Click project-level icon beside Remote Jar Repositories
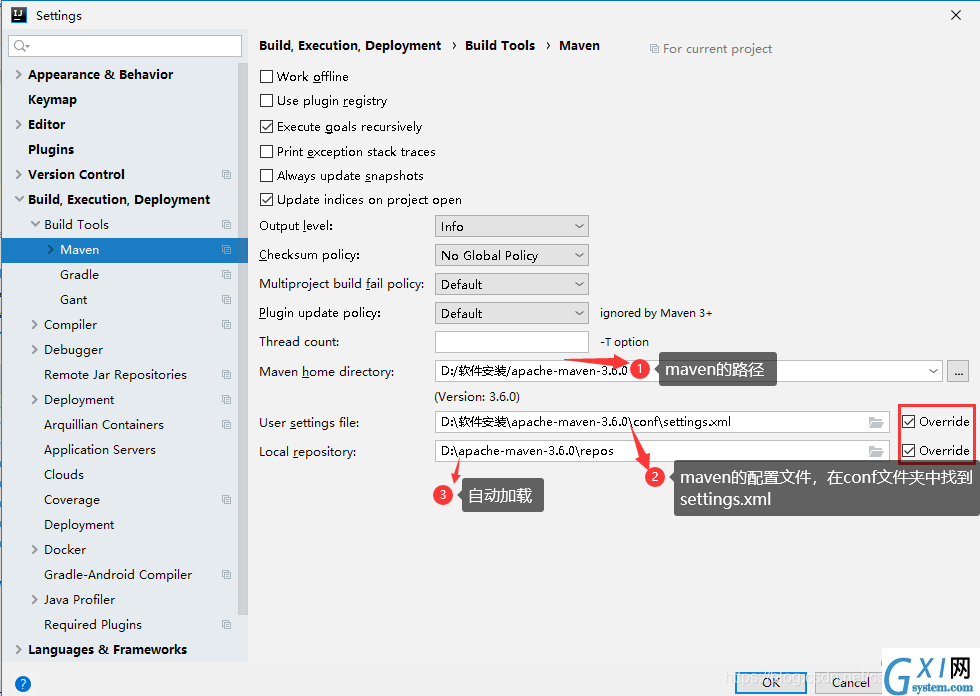The image size is (980, 696). (226, 374)
